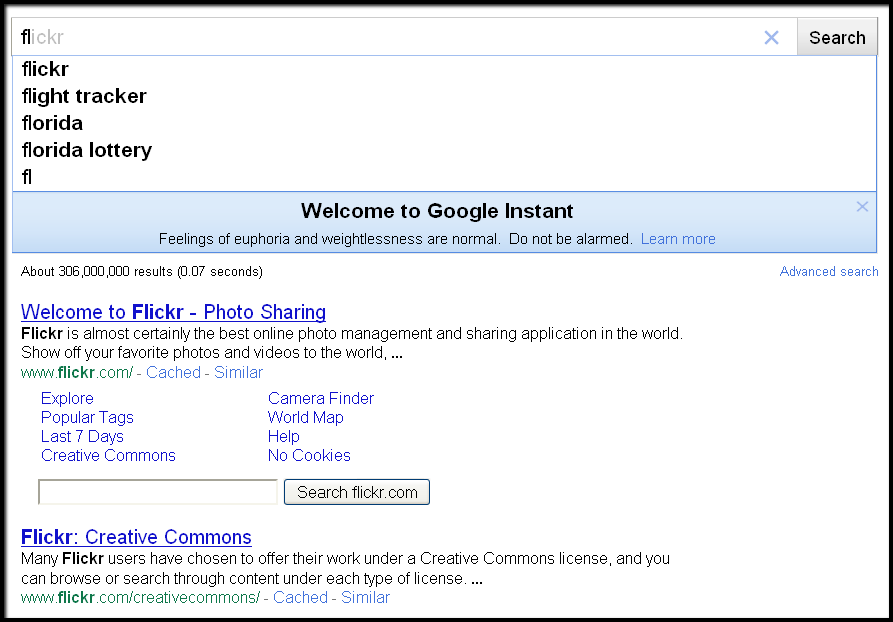
Task: Click the Search button
Action: click(836, 38)
